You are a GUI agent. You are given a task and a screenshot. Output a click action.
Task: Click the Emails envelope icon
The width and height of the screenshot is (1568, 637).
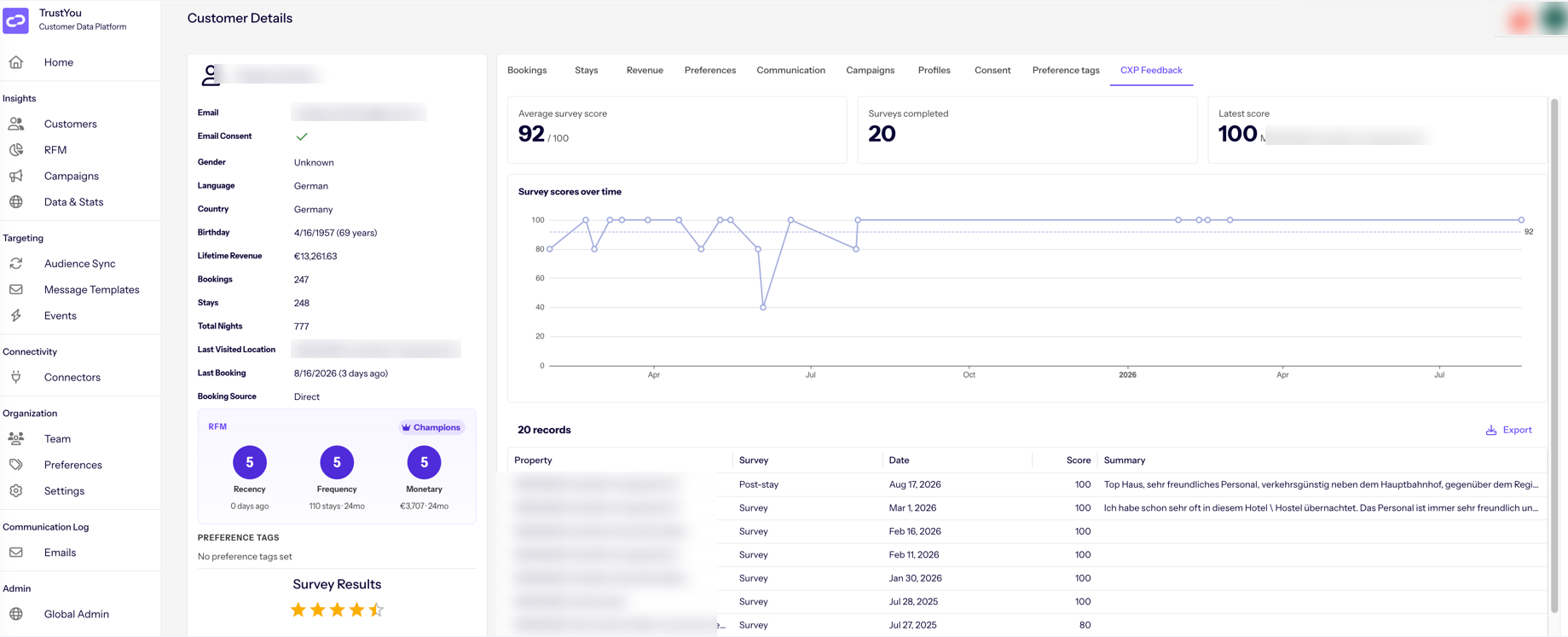16,553
